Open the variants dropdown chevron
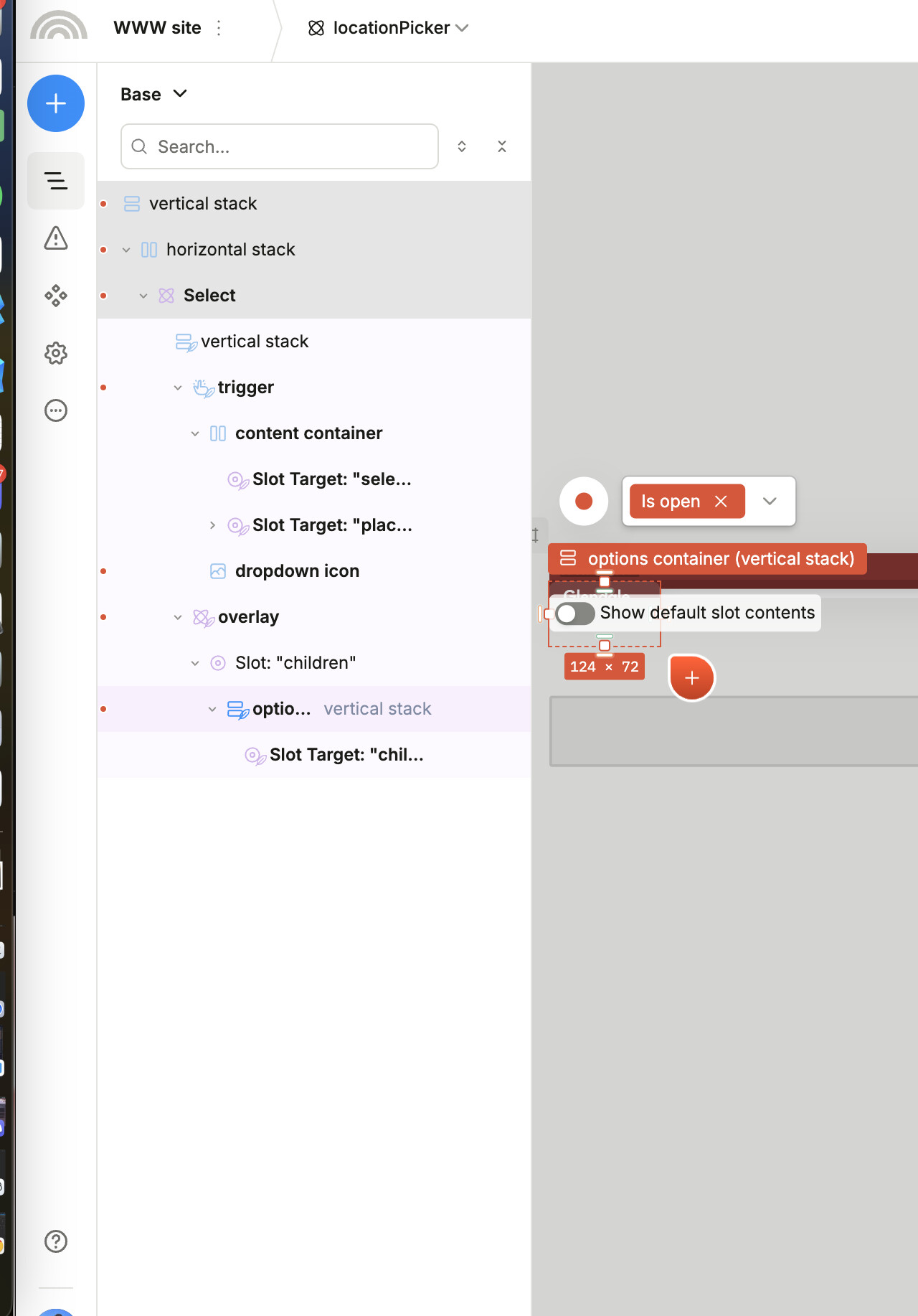Screen dimensions: 918x1316 (x=770, y=501)
